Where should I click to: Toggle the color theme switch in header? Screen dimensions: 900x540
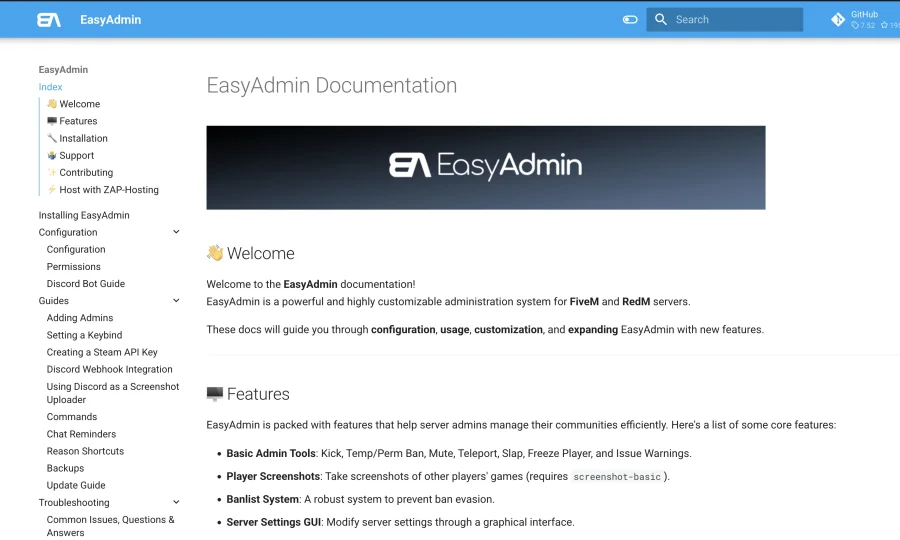point(630,20)
